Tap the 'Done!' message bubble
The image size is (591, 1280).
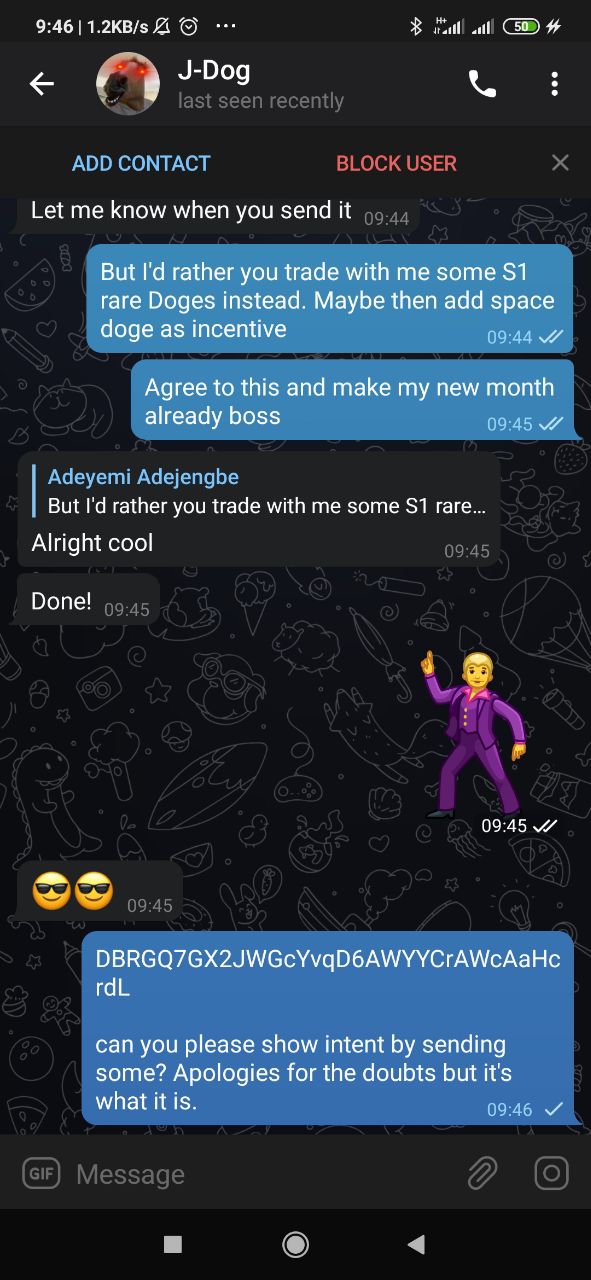pos(88,602)
